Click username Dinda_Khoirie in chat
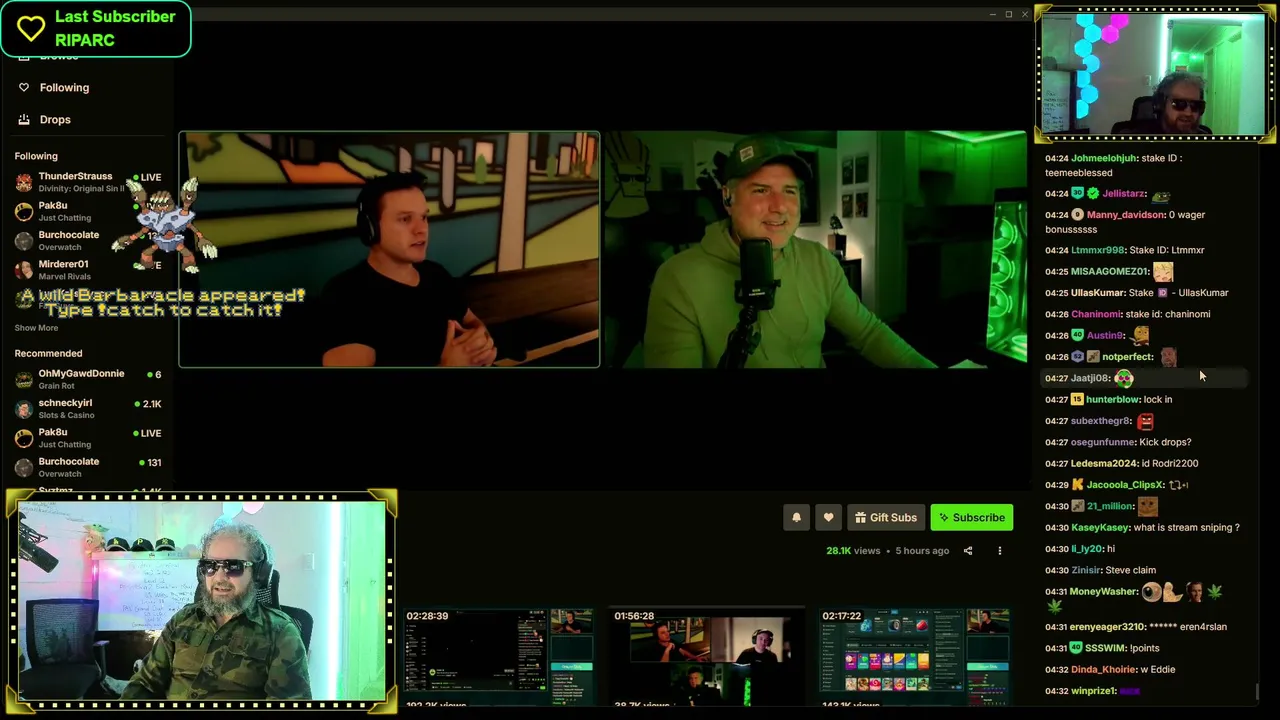The height and width of the screenshot is (720, 1280). coord(1103,669)
